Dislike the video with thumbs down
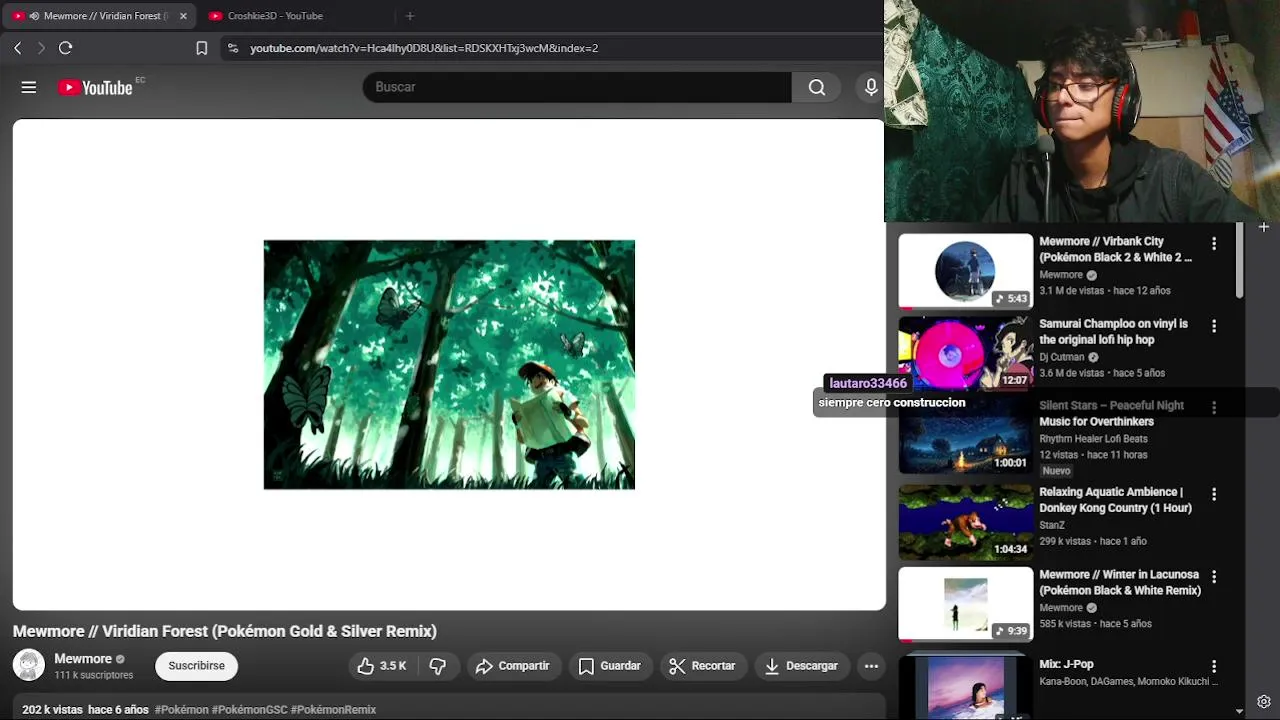Viewport: 1280px width, 720px height. 438,666
